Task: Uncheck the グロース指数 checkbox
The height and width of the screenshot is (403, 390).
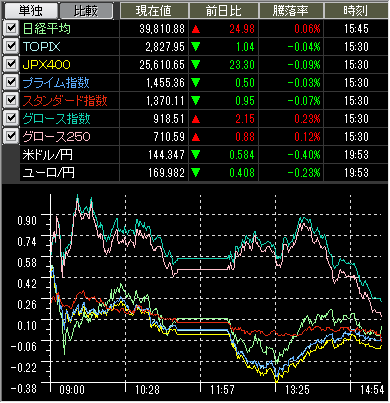Action: 11,118
